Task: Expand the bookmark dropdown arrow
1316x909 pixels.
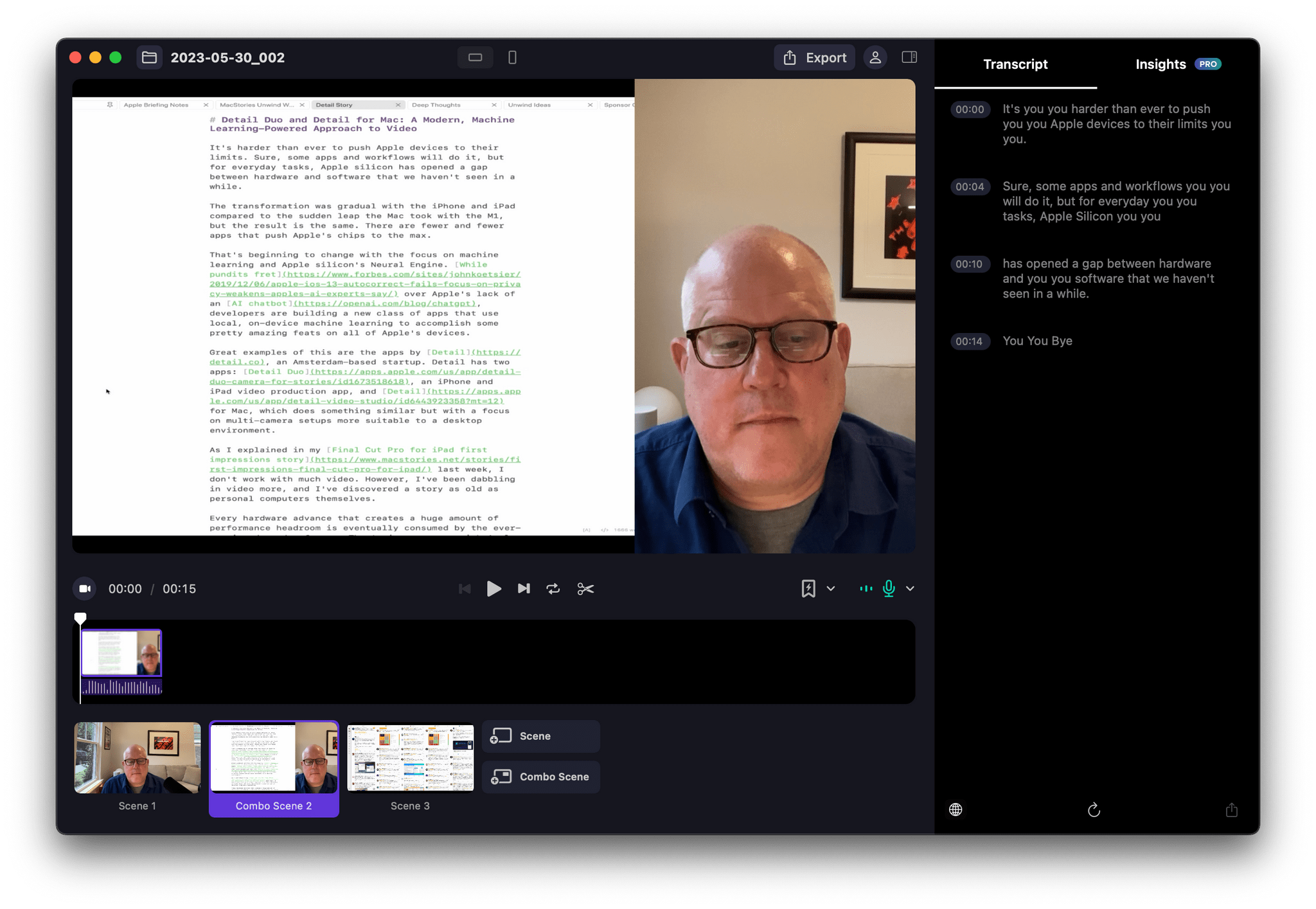Action: pos(830,588)
